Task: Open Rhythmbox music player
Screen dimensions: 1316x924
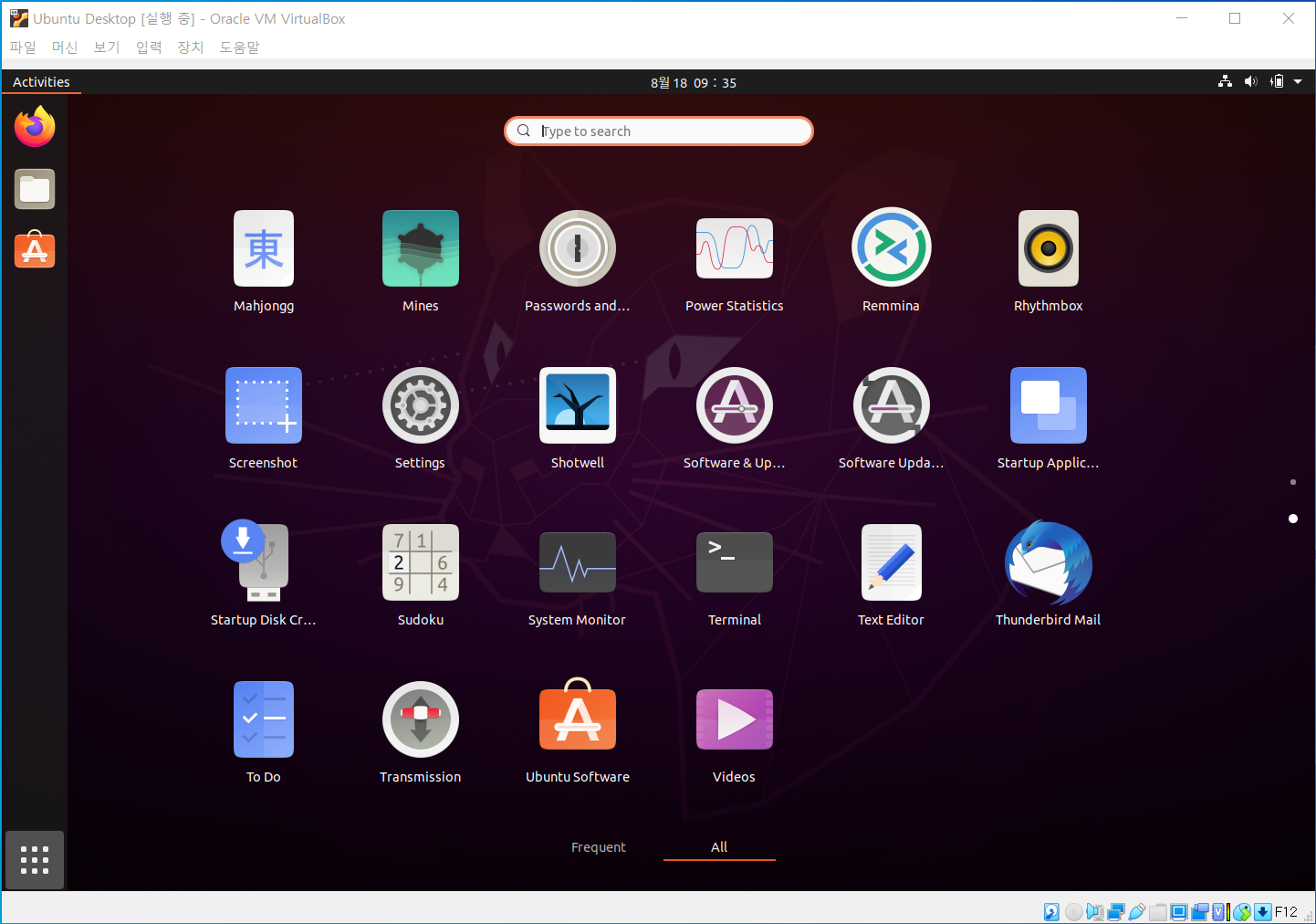Action: pos(1049,262)
